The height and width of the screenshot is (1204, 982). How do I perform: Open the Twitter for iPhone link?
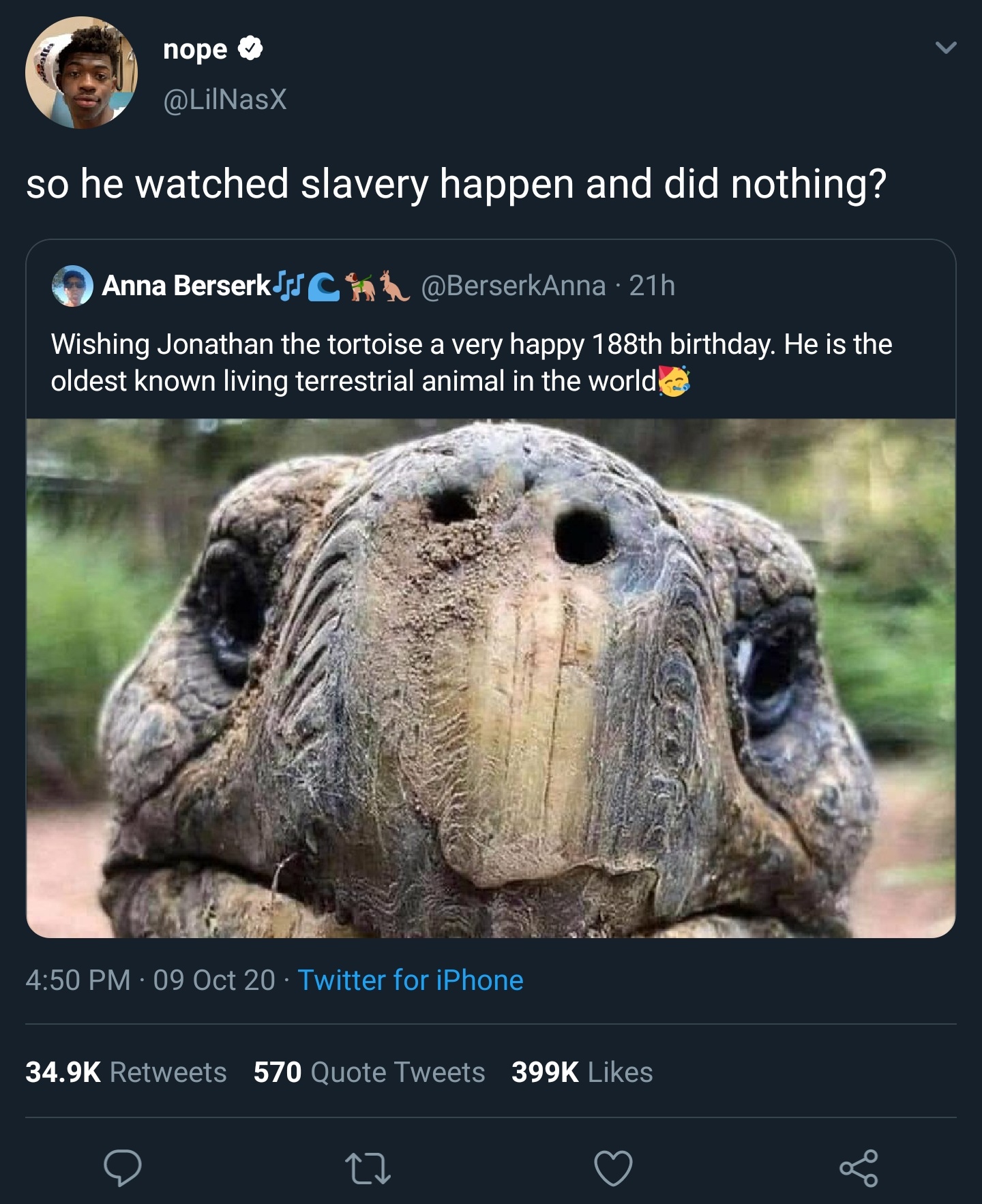click(x=411, y=980)
